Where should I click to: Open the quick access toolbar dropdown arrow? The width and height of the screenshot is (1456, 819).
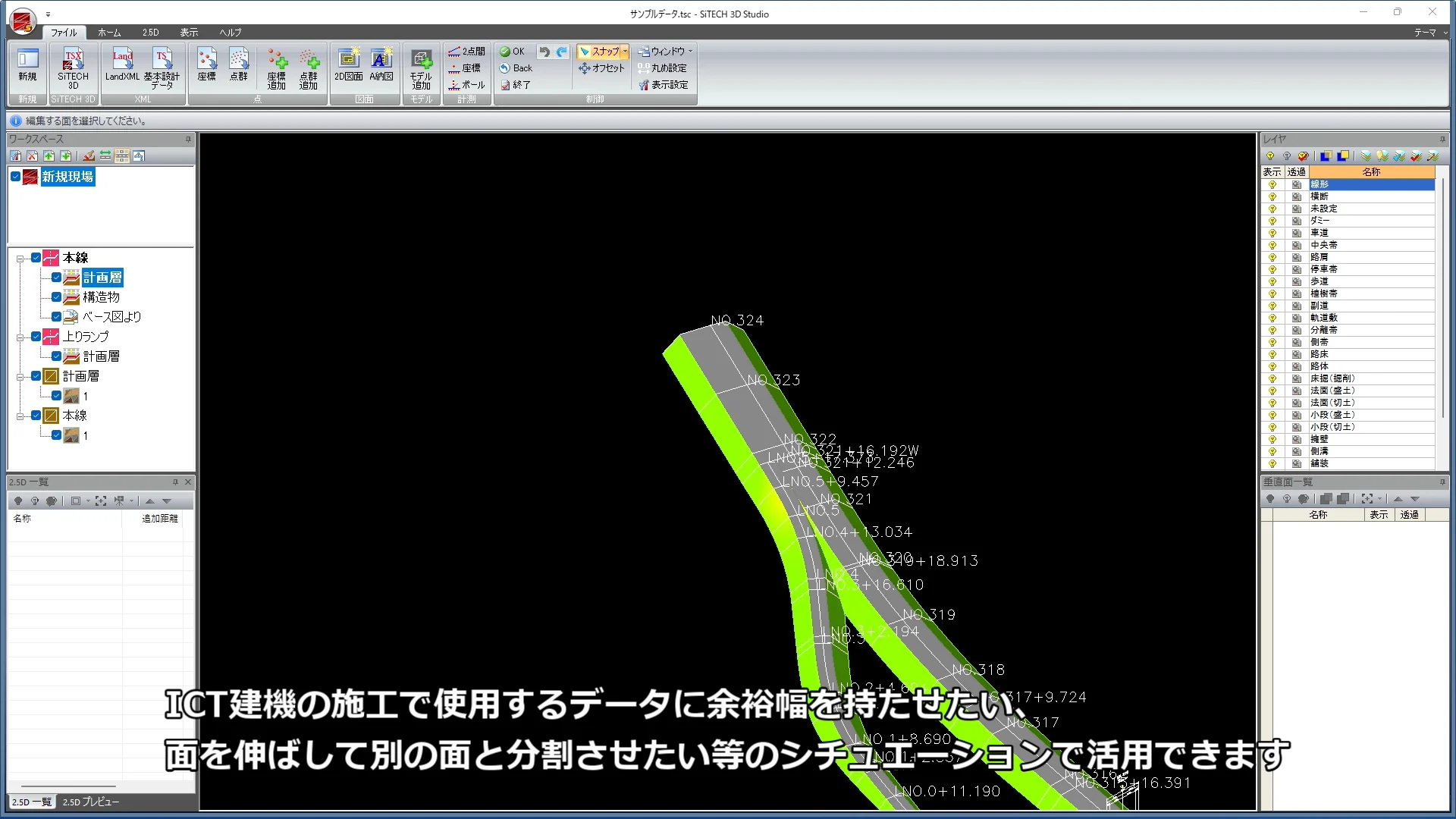click(48, 14)
